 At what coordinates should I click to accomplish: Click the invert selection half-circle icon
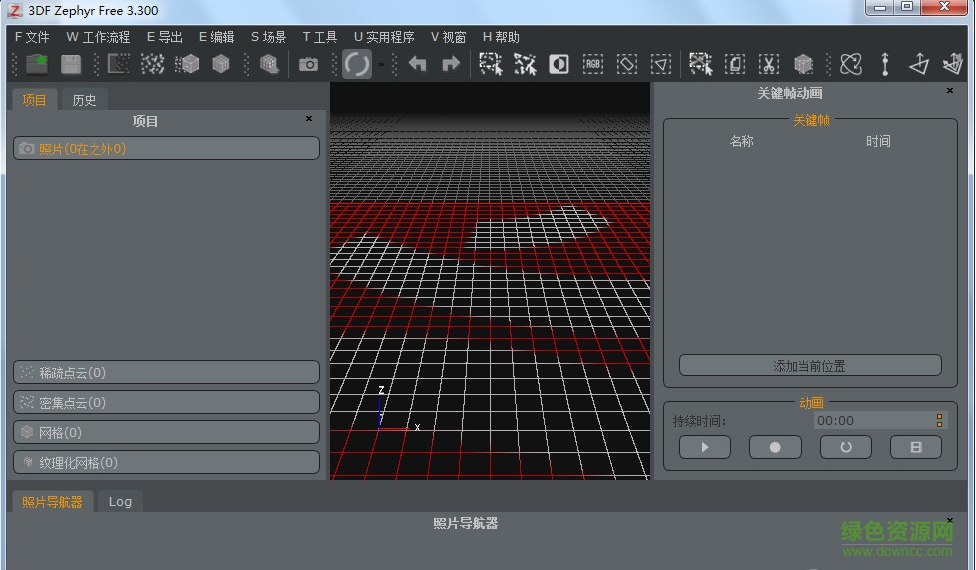[559, 64]
